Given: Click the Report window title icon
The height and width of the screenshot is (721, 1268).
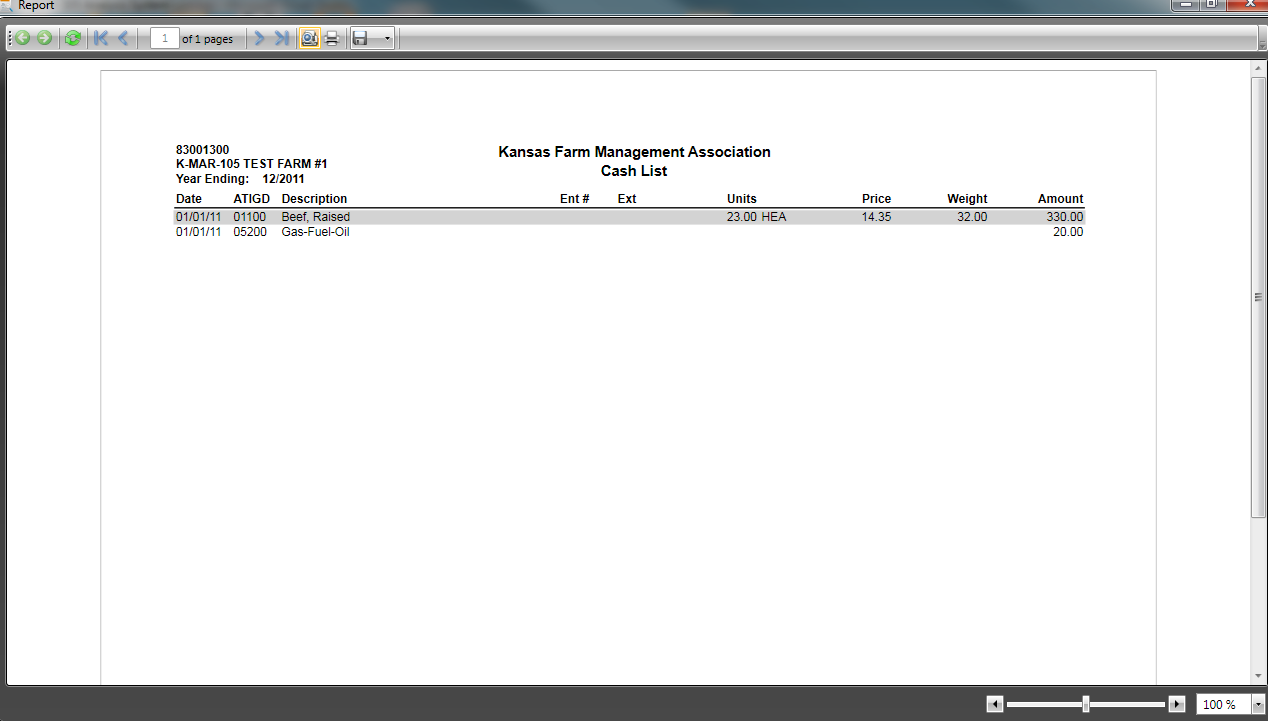Looking at the screenshot, I should pyautogui.click(x=8, y=5).
